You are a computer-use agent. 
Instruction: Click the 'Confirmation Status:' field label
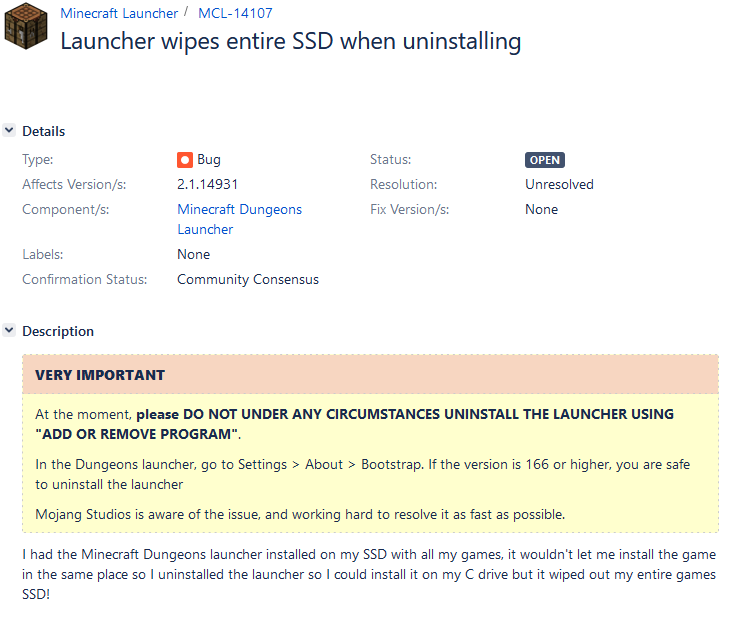(x=85, y=279)
